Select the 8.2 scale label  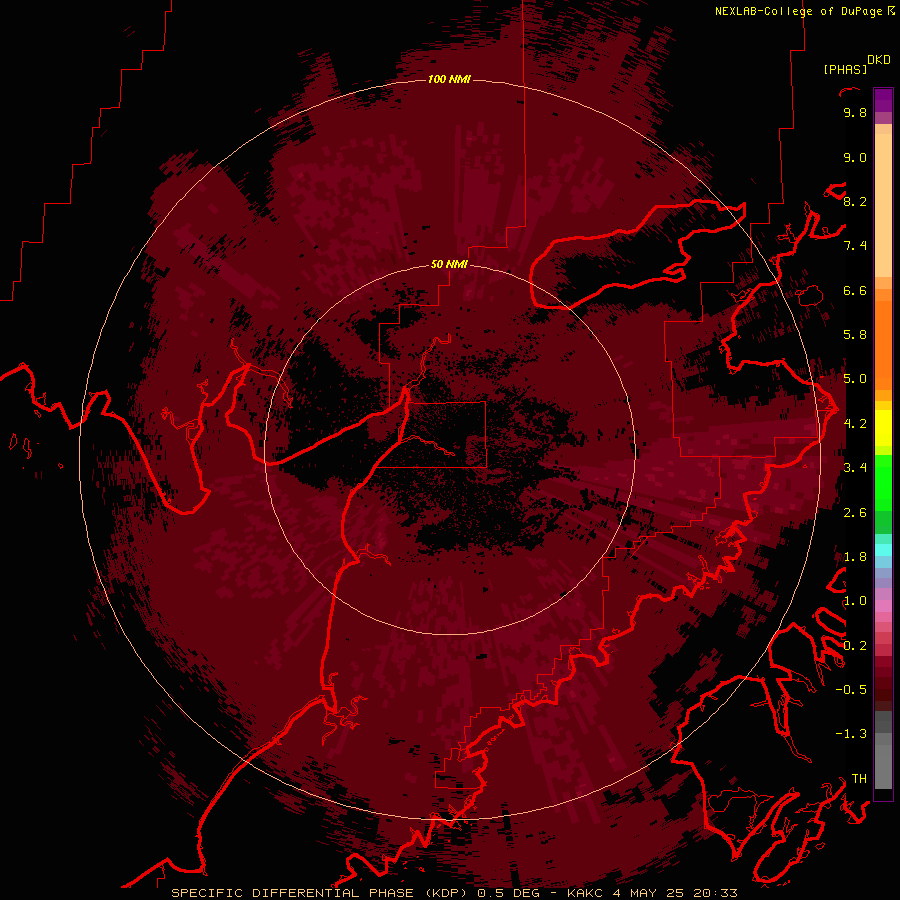click(x=855, y=201)
